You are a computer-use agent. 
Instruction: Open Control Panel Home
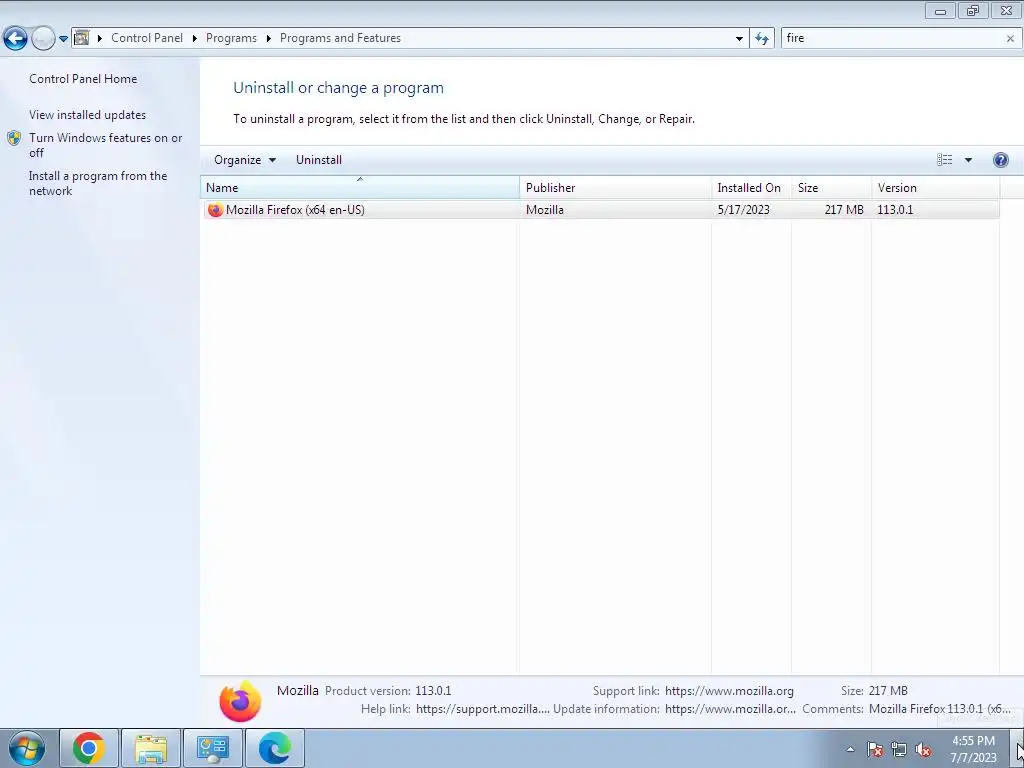83,78
